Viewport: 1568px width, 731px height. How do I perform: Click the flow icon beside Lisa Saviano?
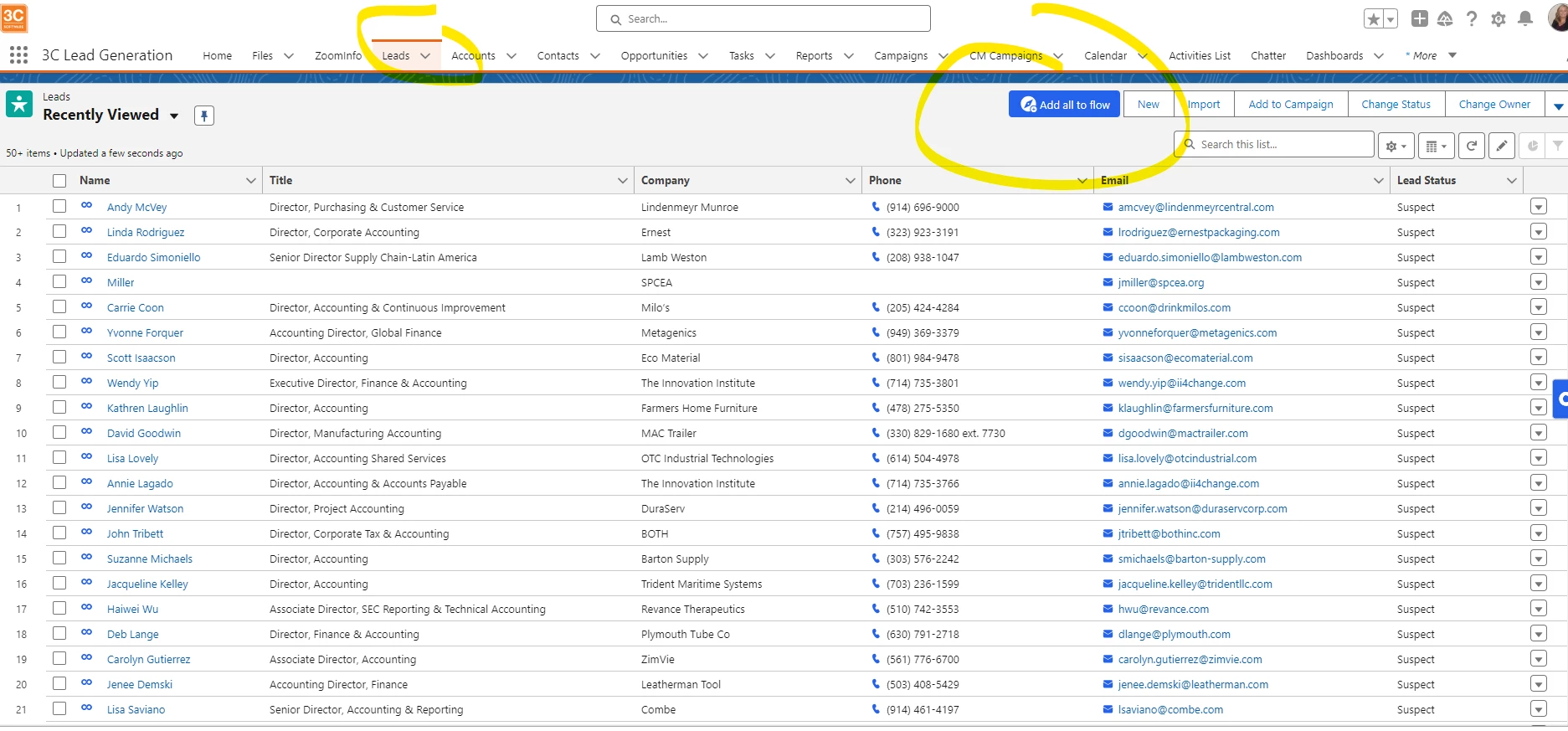click(86, 708)
